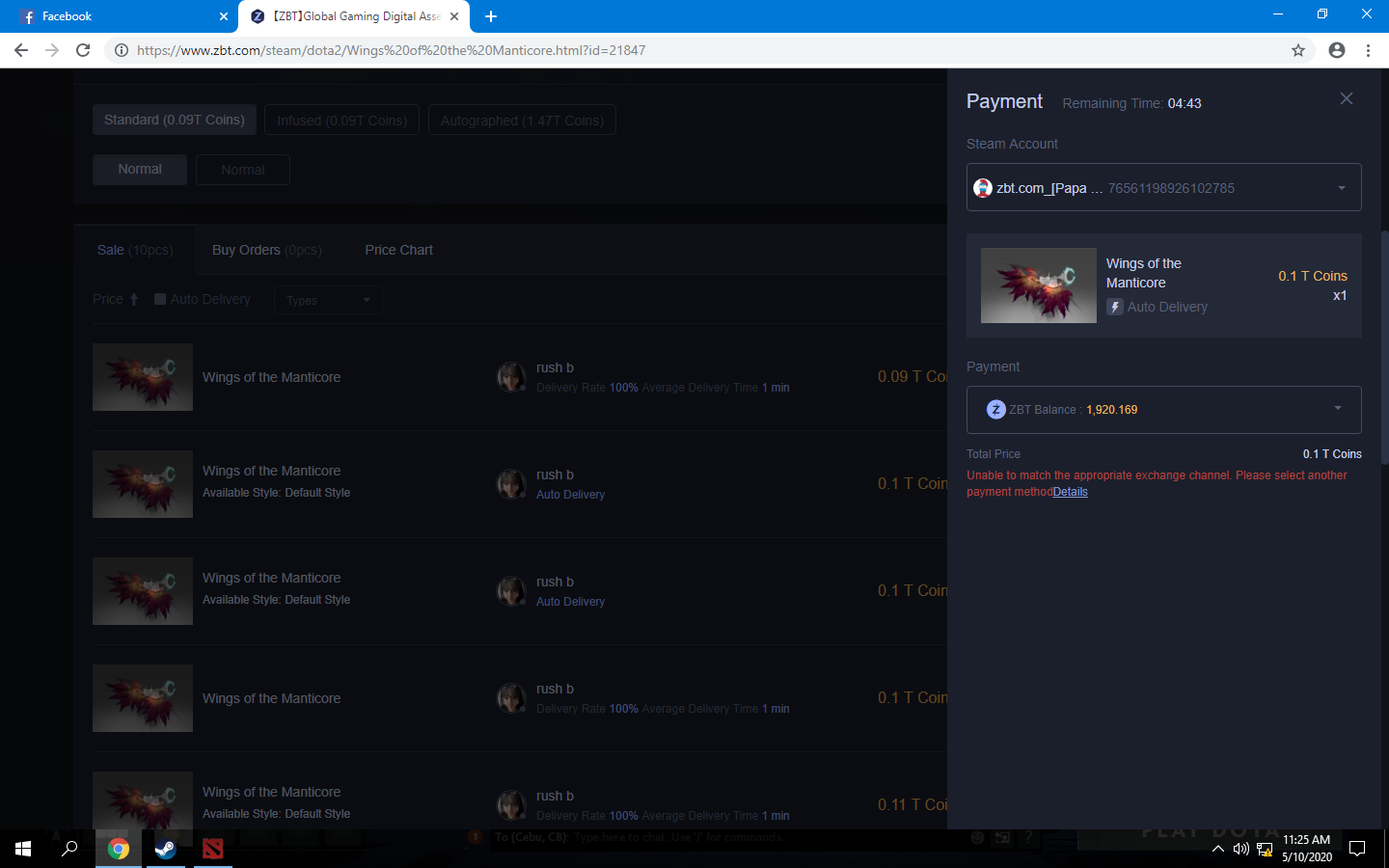1389x868 pixels.
Task: Close the ZBT Global Gaming tab
Action: [x=454, y=16]
